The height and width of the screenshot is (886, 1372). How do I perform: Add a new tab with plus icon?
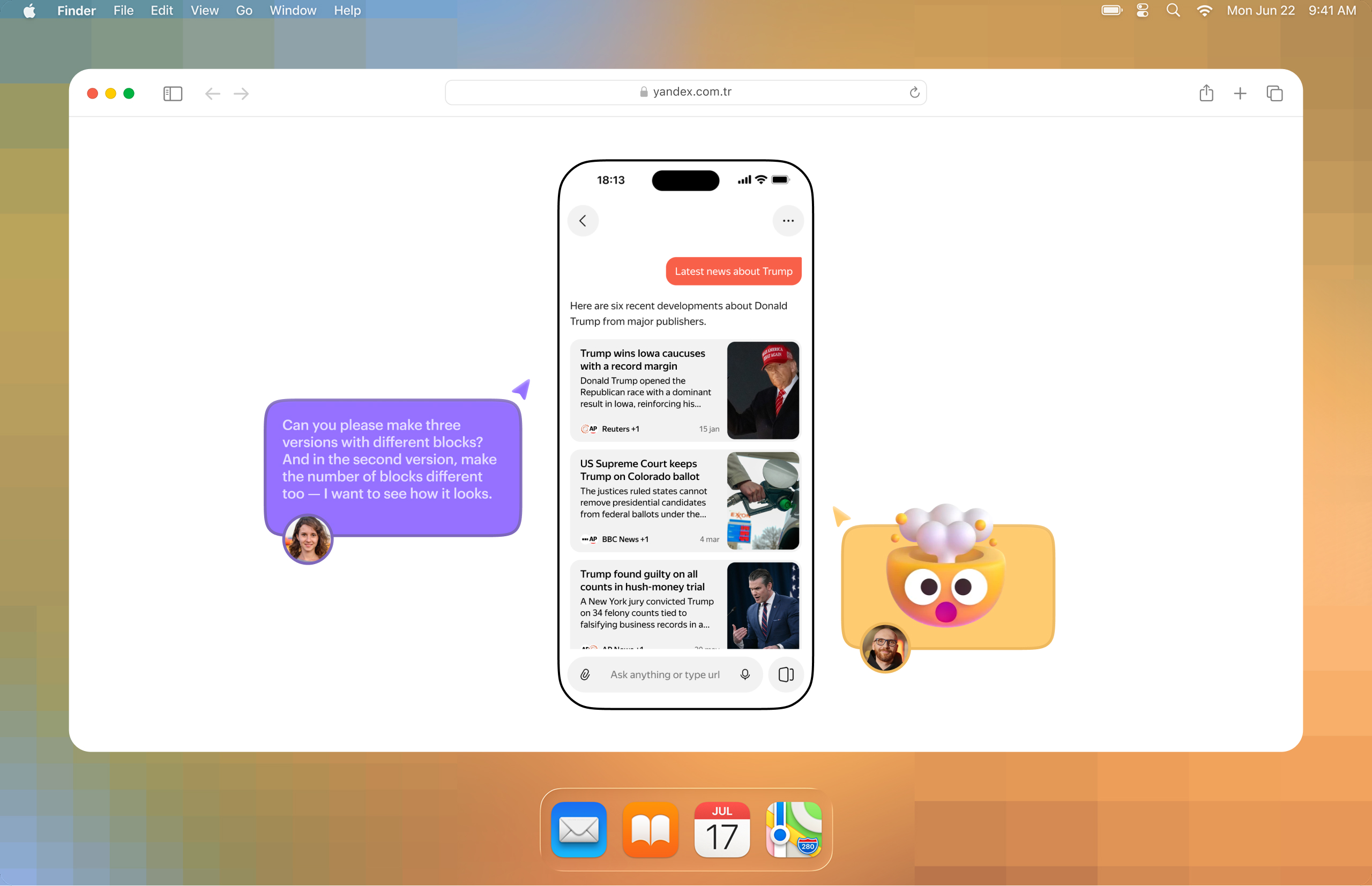[1240, 93]
